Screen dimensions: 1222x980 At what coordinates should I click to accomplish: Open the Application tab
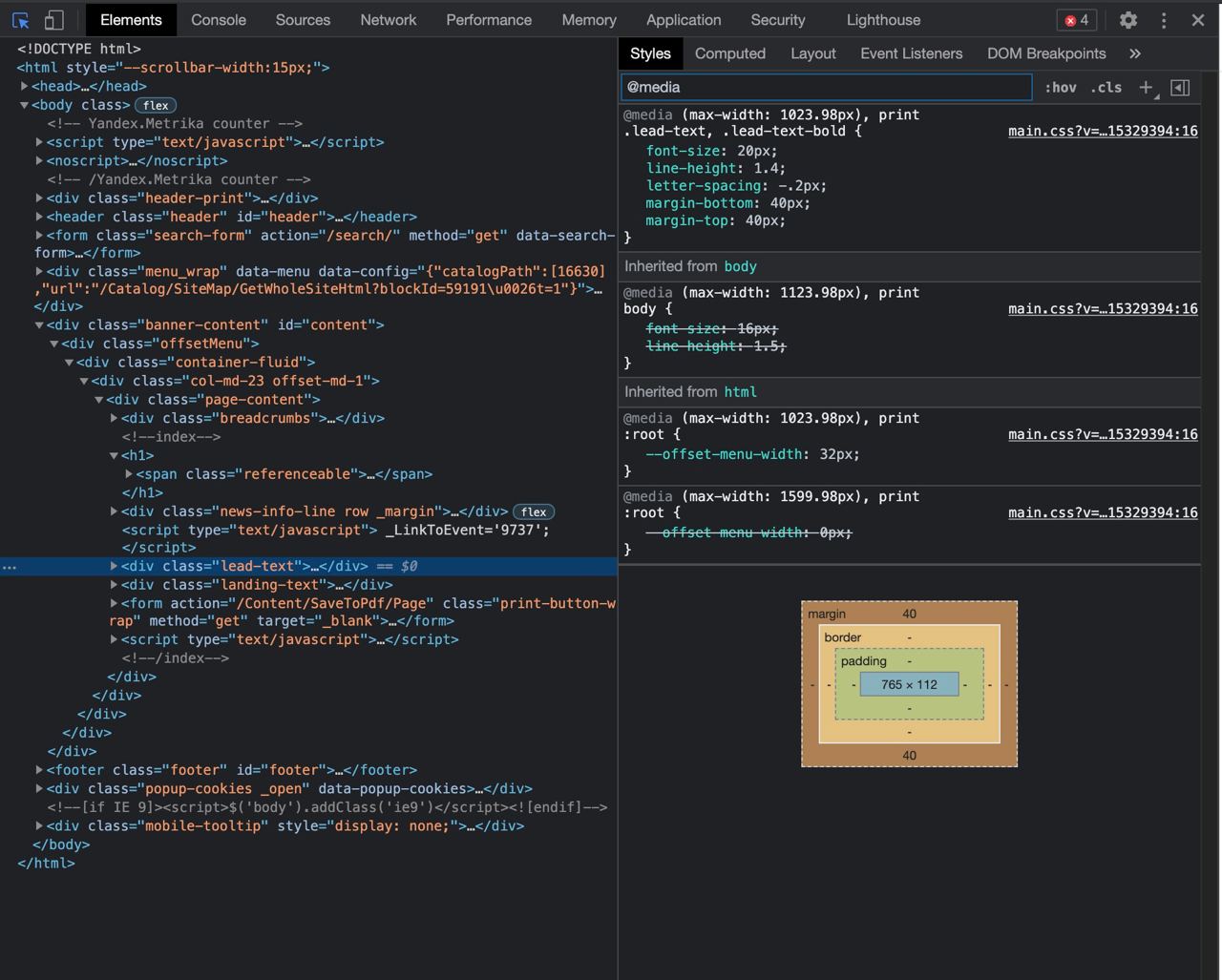pos(684,20)
